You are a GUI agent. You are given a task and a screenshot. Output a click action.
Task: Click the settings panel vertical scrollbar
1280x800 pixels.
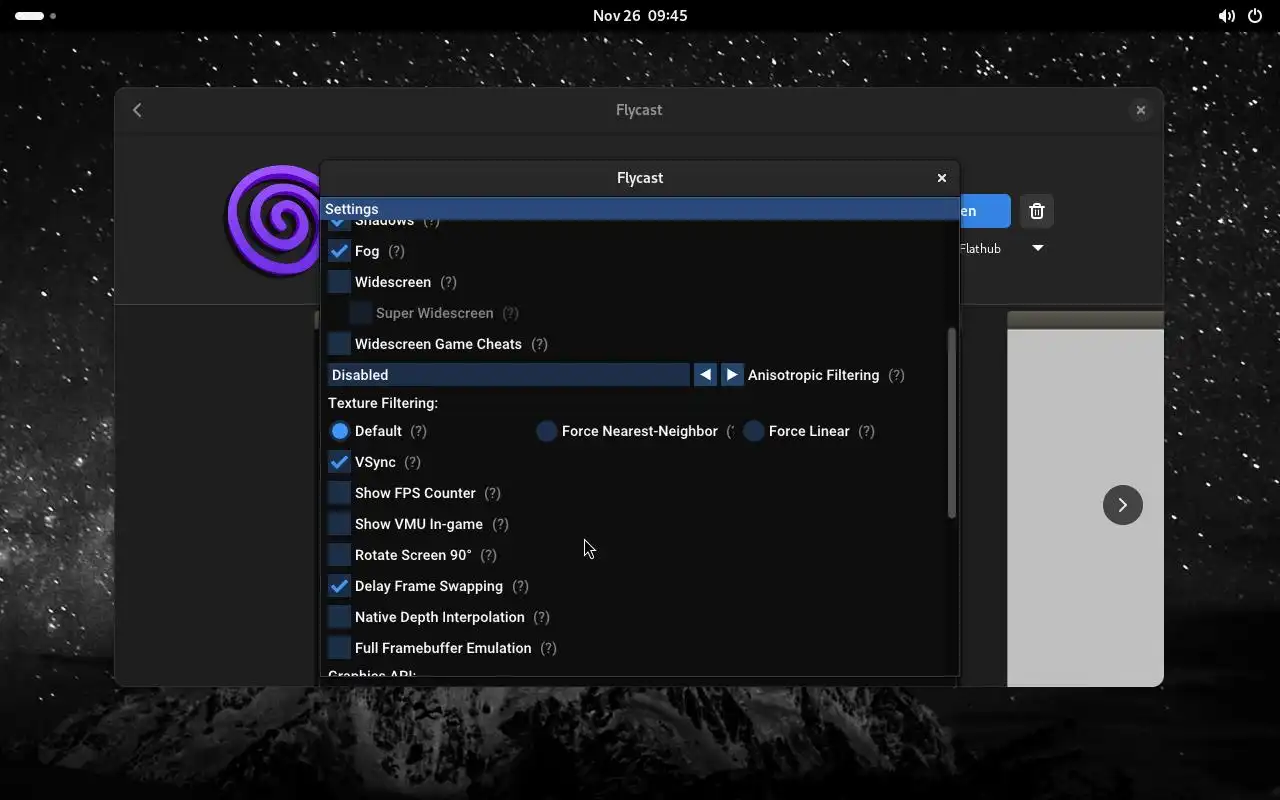pos(952,424)
